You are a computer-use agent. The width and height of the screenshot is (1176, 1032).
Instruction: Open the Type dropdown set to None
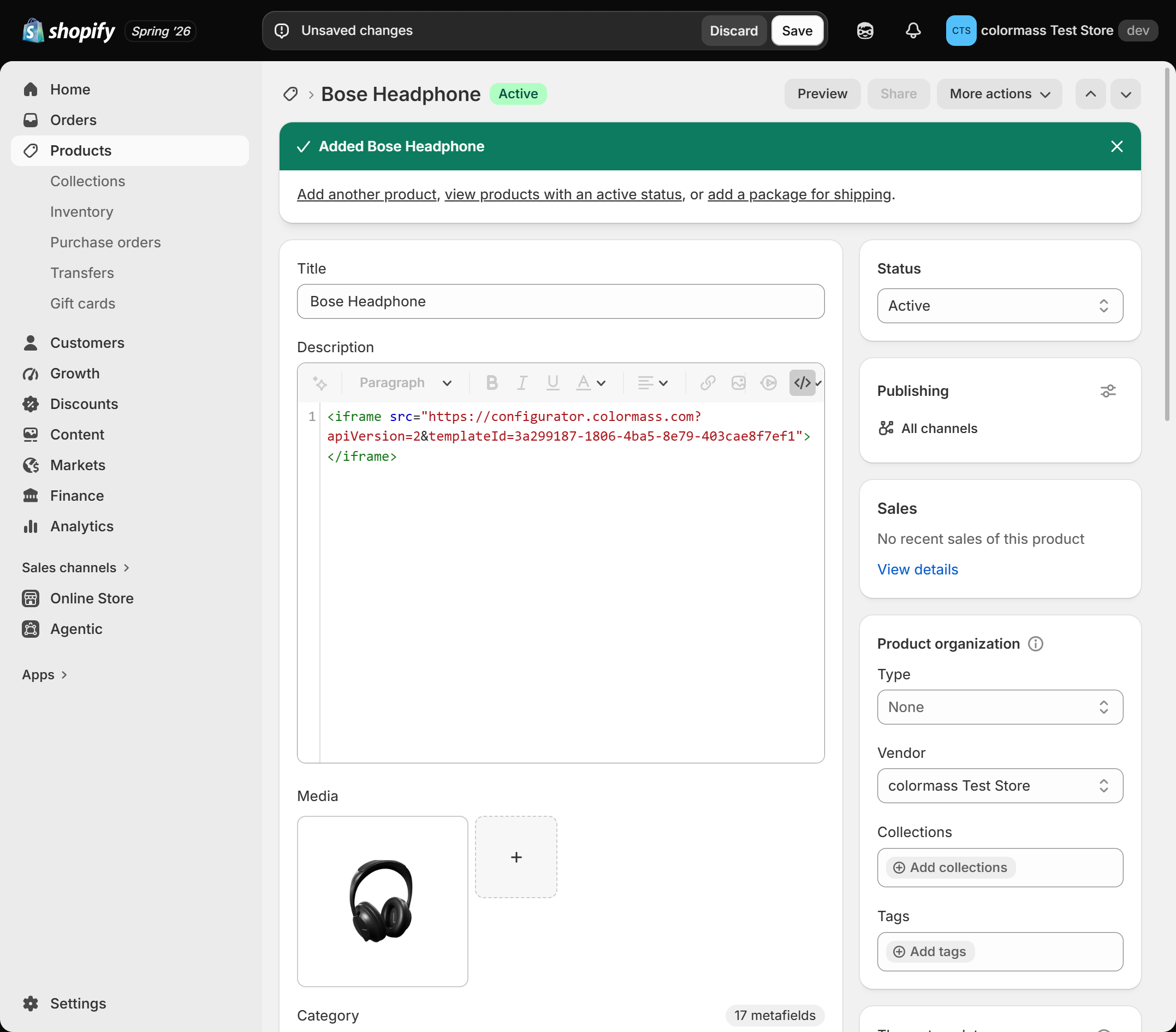coord(1000,707)
